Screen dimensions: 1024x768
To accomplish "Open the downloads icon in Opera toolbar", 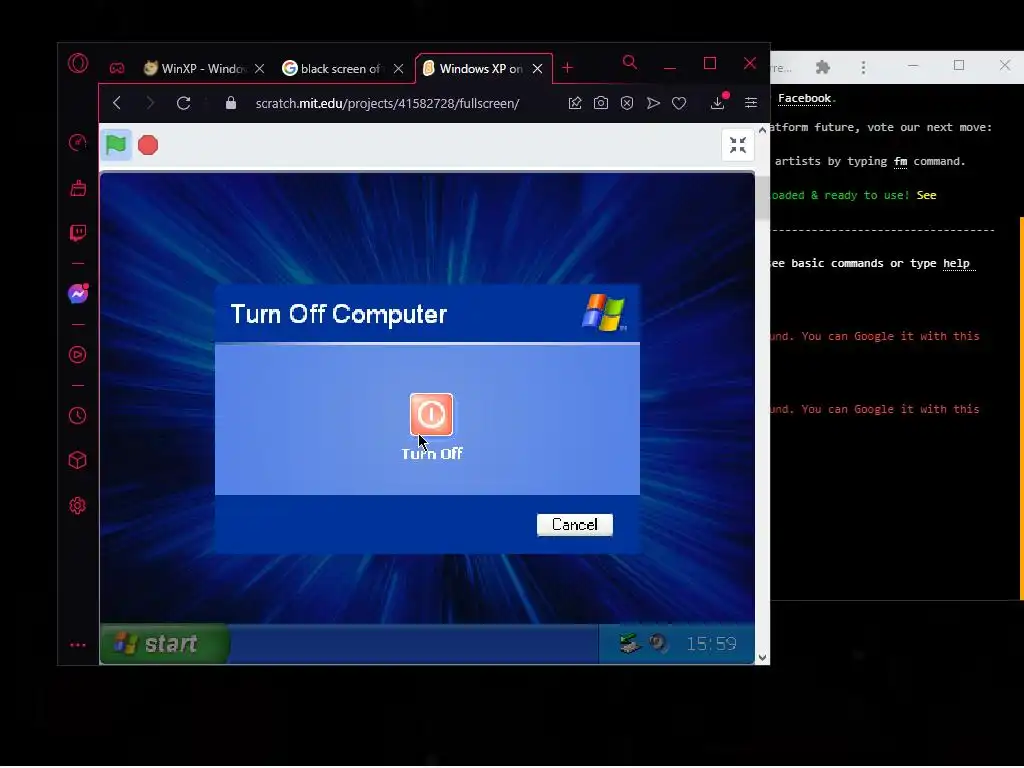I will [x=718, y=103].
